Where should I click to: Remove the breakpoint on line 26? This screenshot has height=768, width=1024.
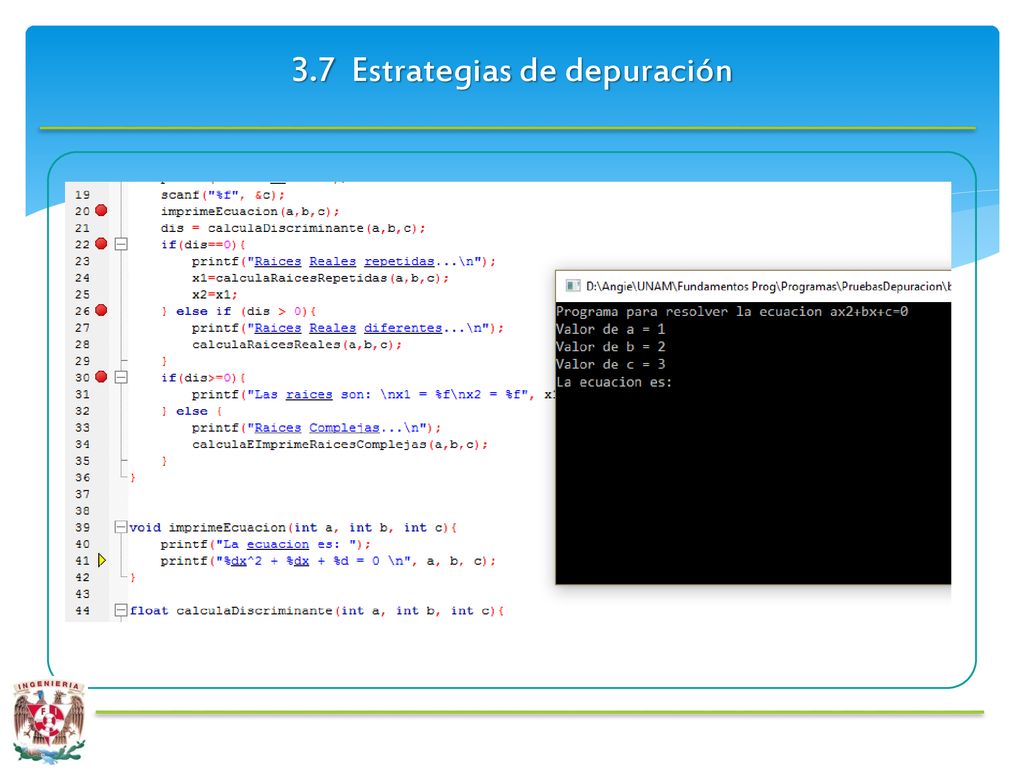coord(101,310)
